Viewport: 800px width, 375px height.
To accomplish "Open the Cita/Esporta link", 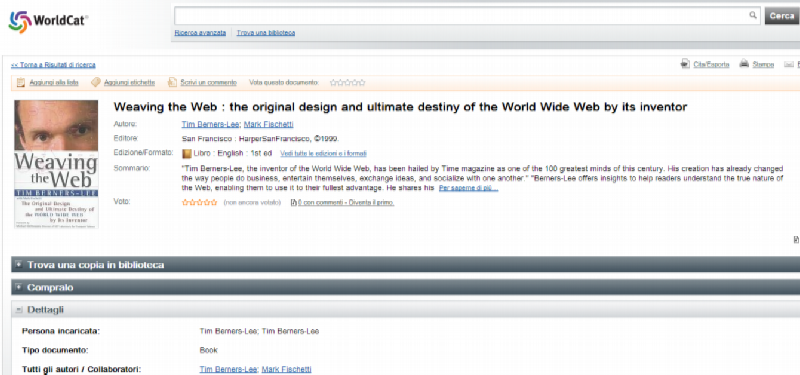I will (711, 64).
